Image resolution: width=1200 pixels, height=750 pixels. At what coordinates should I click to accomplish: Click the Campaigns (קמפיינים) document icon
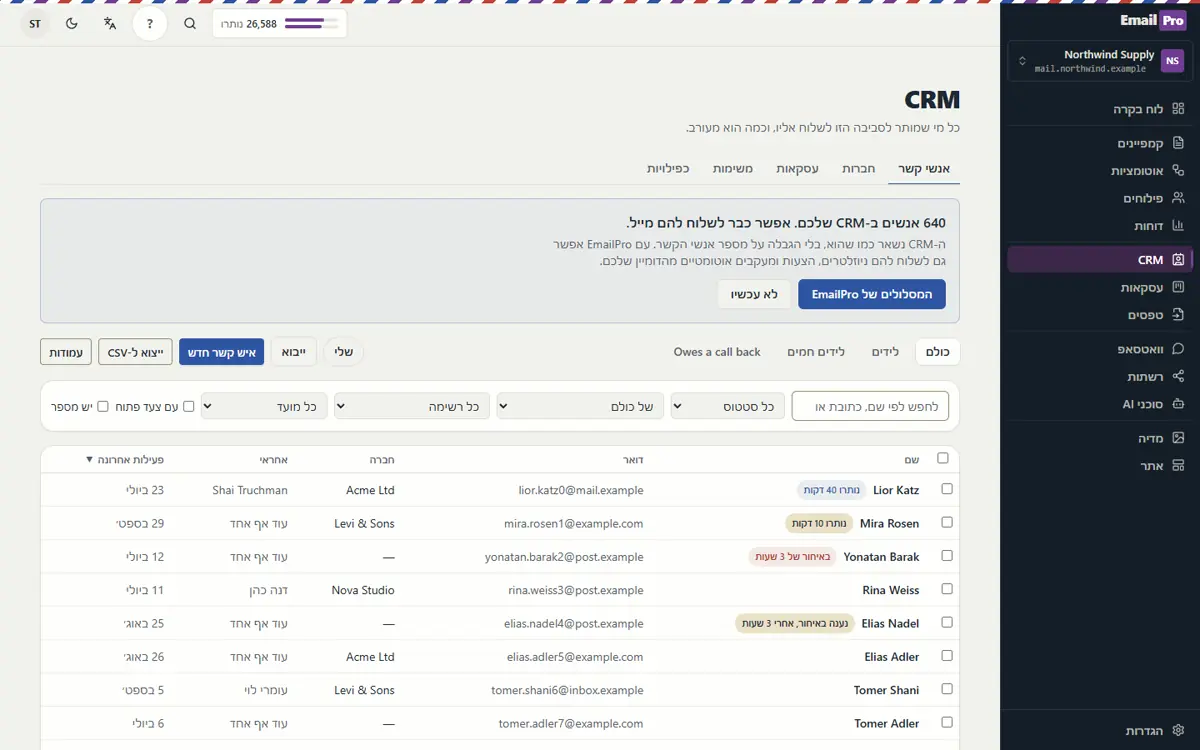[x=1178, y=143]
